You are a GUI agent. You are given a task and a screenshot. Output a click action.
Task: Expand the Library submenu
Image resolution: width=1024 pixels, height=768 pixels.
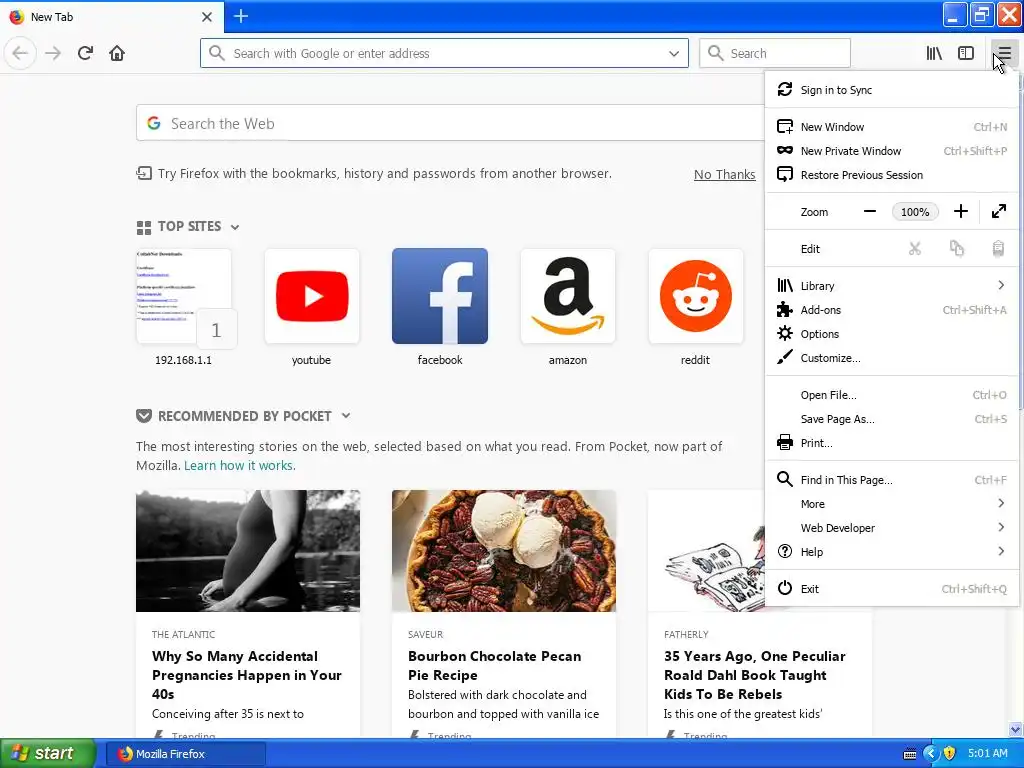tap(891, 286)
